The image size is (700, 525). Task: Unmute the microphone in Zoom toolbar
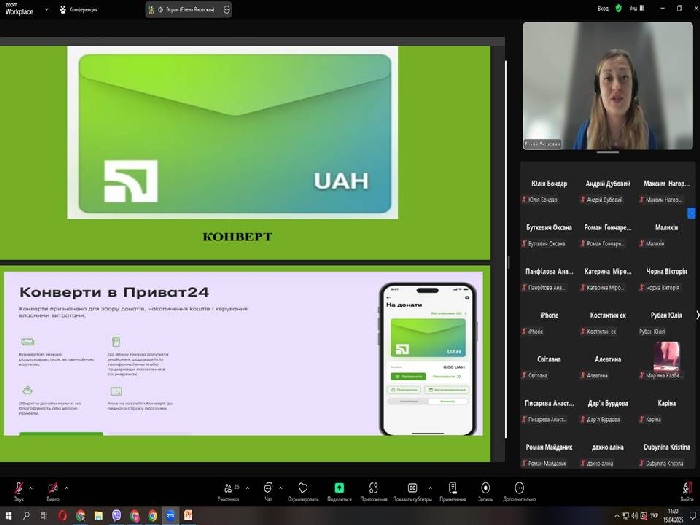pos(18,488)
